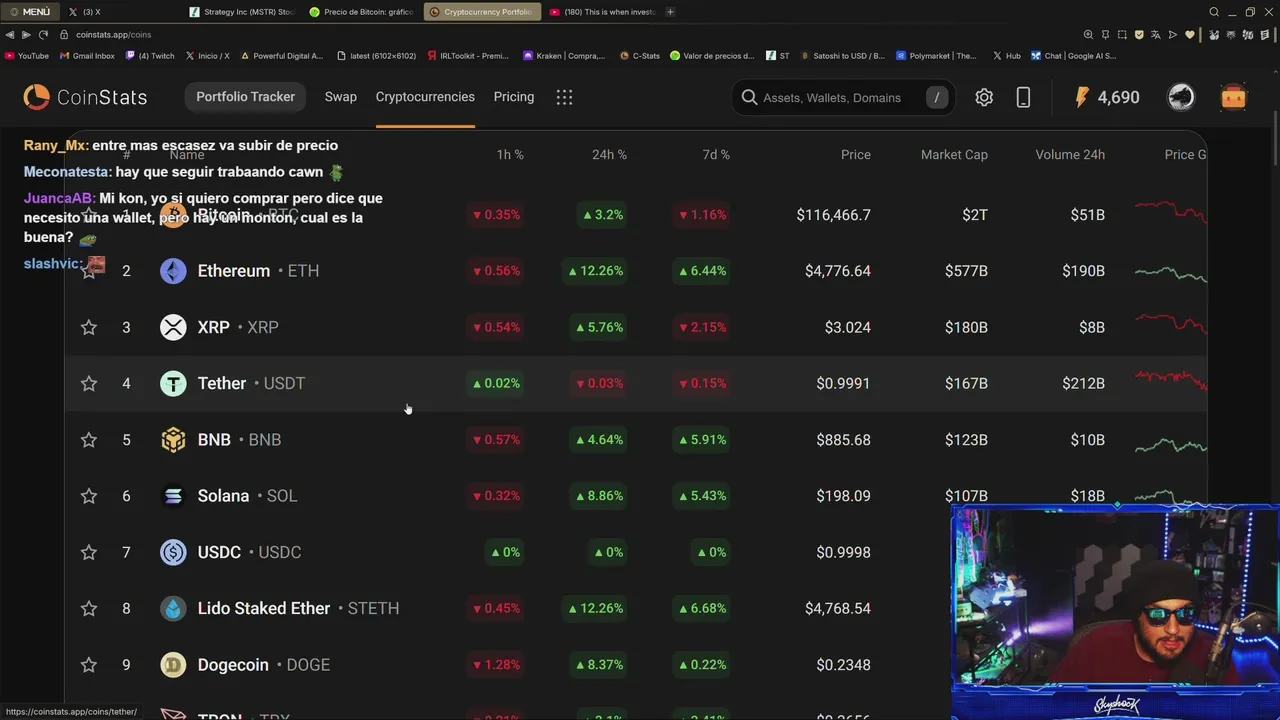Screen dimensions: 1280x720
Task: Favorite BNB with its star
Action: coord(89,440)
